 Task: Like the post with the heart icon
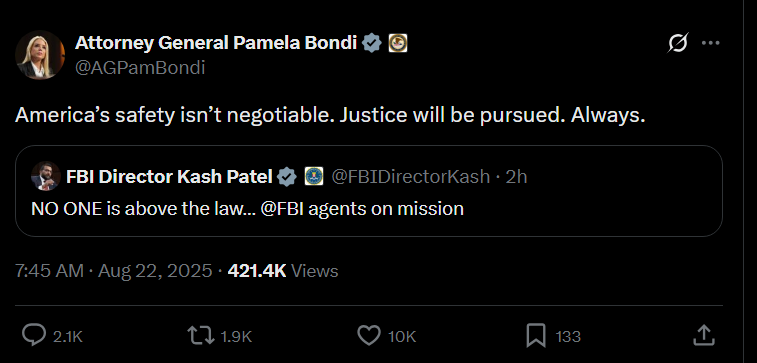(369, 336)
